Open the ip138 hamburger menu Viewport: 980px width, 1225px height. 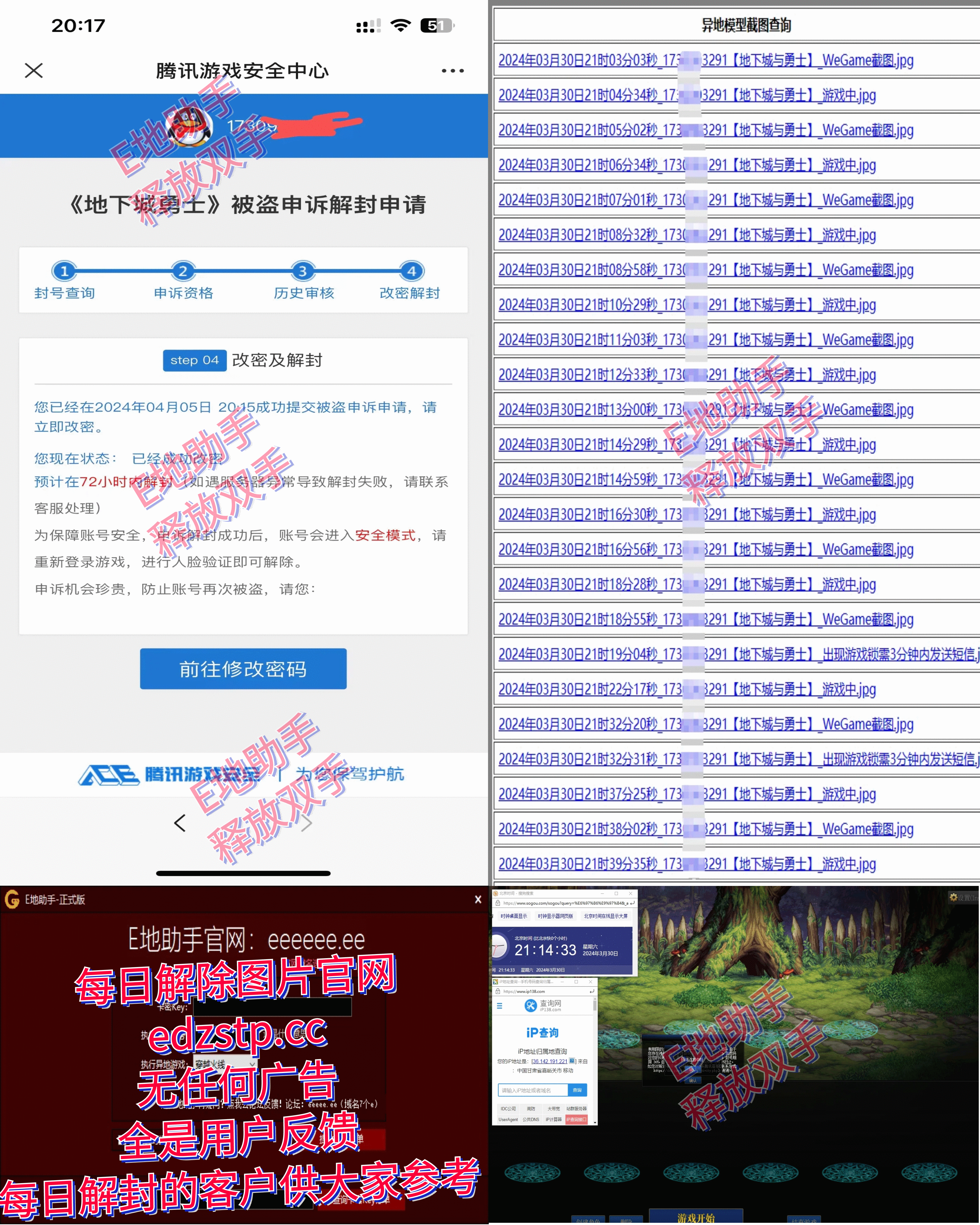point(499,1006)
